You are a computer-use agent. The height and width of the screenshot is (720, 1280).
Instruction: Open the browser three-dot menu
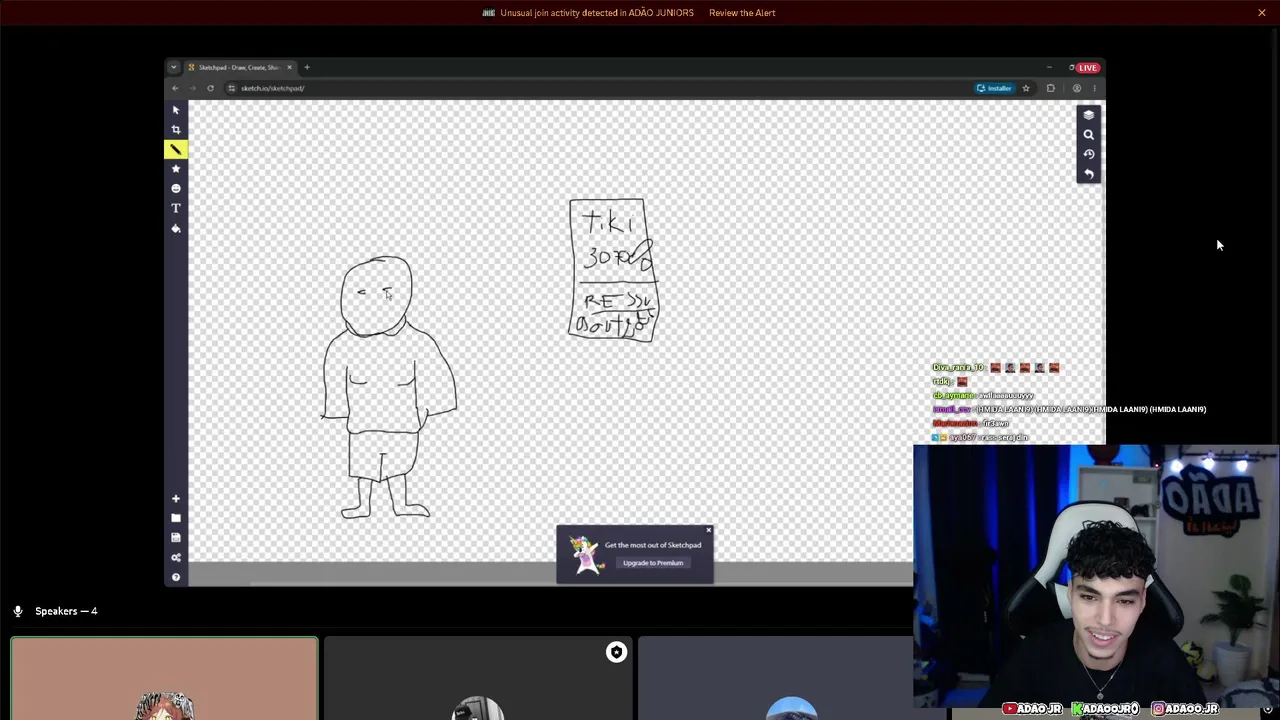pyautogui.click(x=1094, y=88)
